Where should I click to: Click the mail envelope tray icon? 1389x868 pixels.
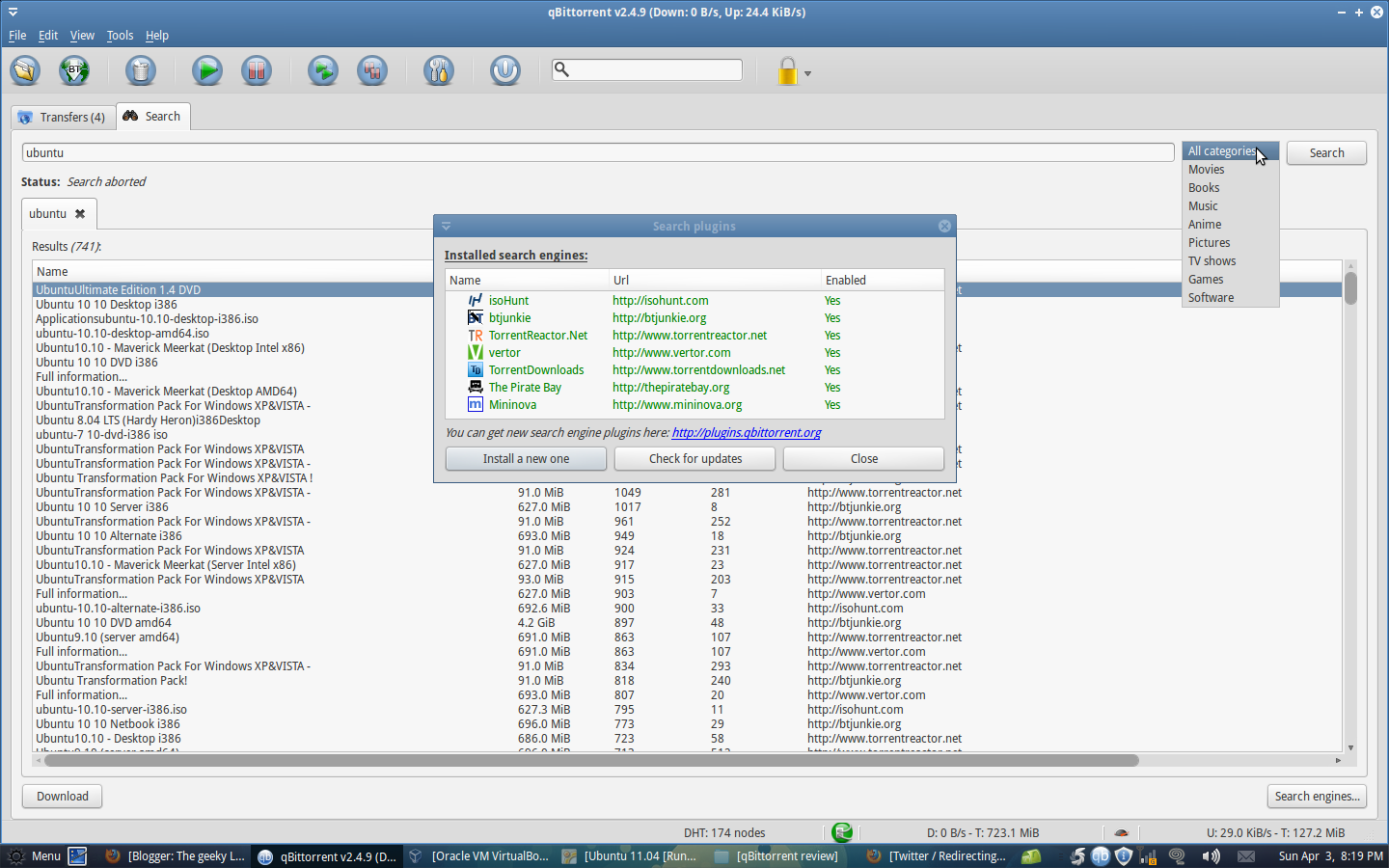[1246, 856]
